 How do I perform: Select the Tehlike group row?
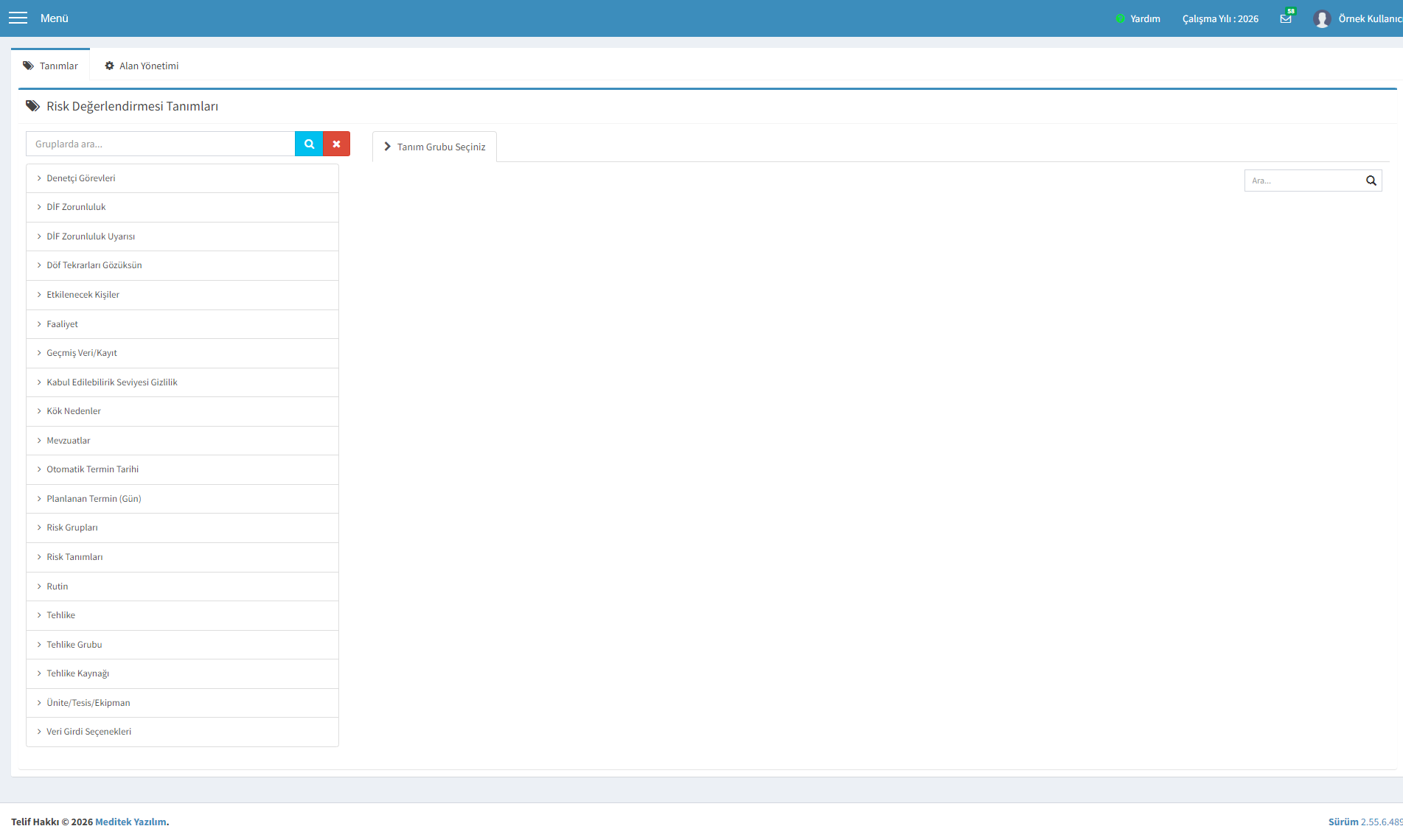click(182, 615)
